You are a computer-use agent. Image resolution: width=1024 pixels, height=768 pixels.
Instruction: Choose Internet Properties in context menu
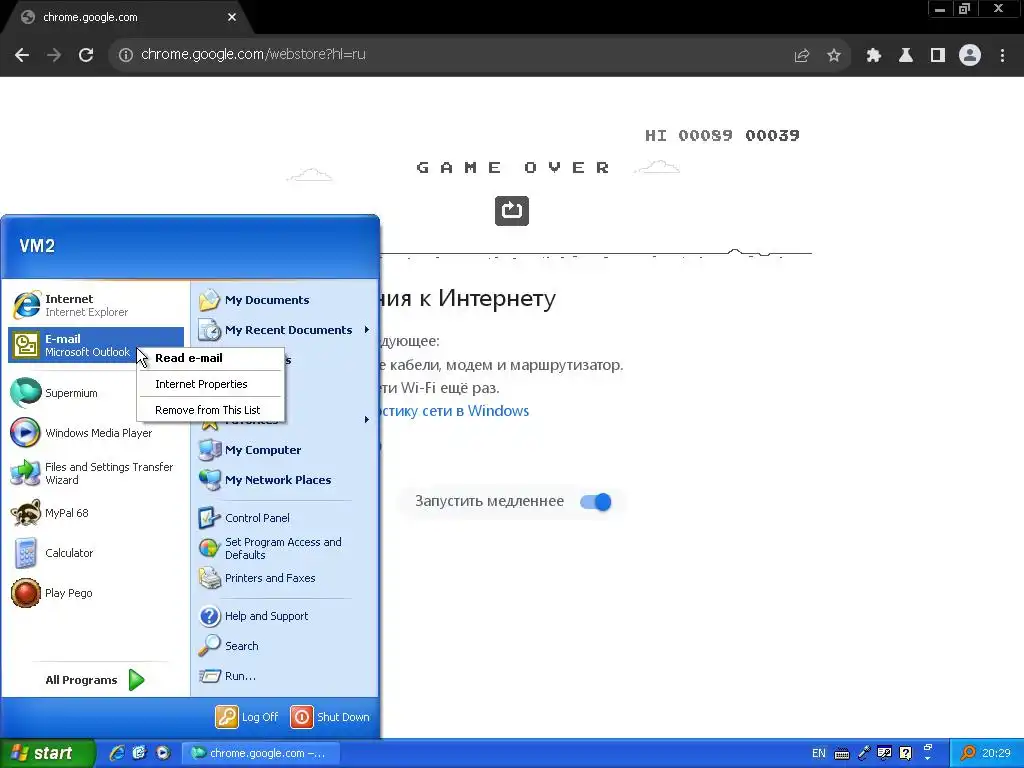210,384
